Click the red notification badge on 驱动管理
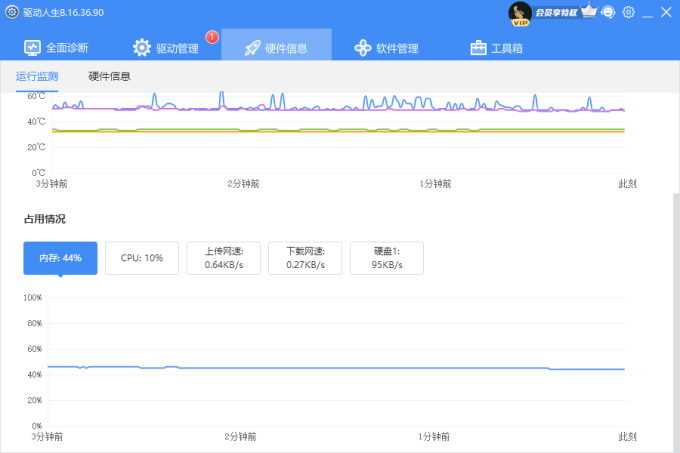The width and height of the screenshot is (680, 453). pyautogui.click(x=212, y=37)
